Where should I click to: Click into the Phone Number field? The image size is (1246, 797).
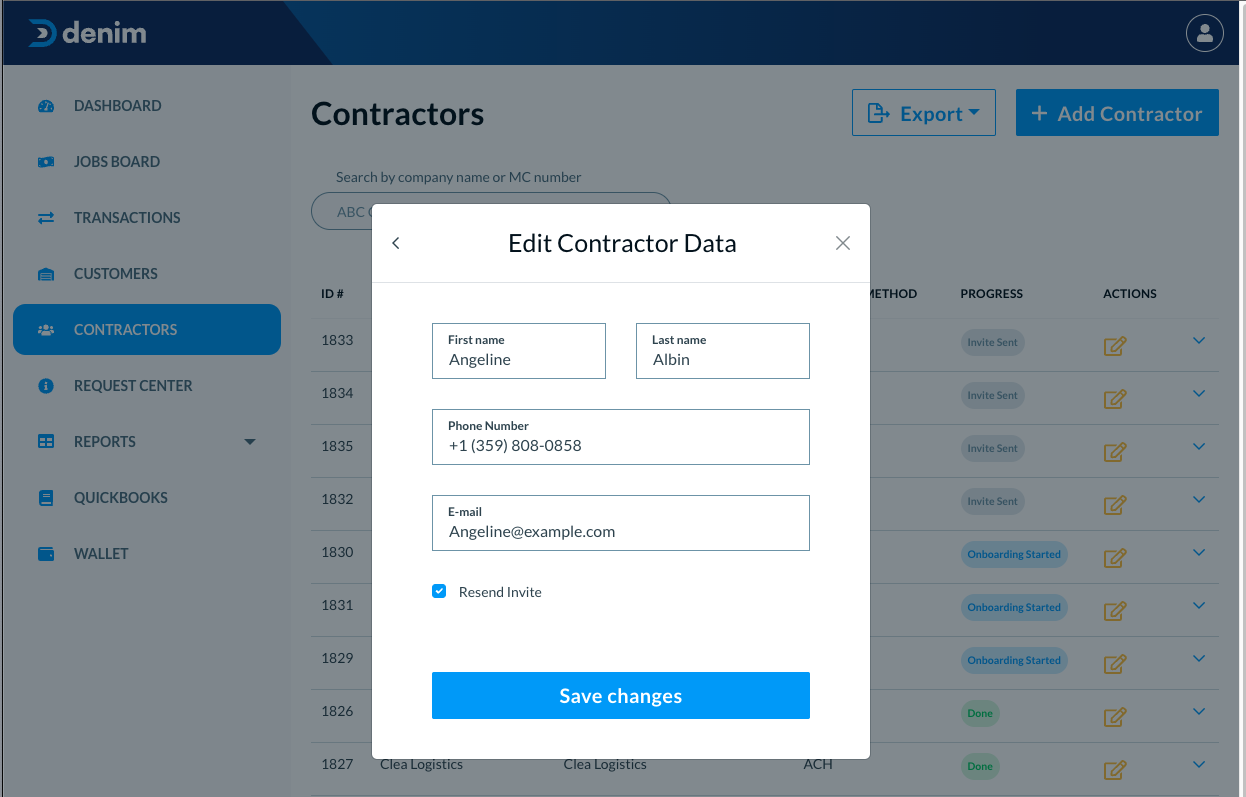(620, 445)
